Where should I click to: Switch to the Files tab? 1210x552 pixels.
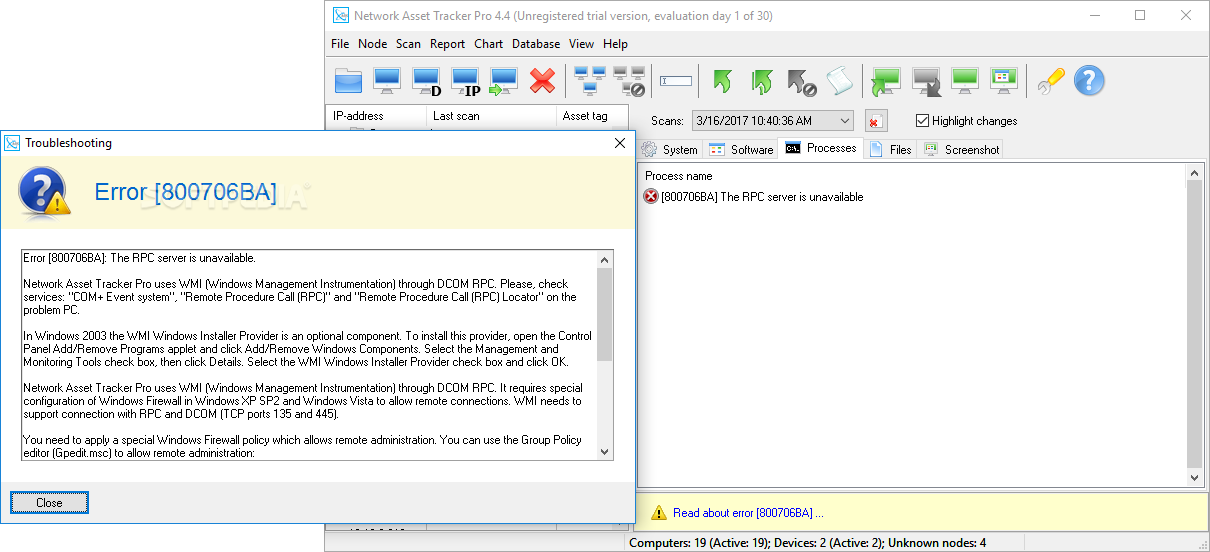[890, 149]
